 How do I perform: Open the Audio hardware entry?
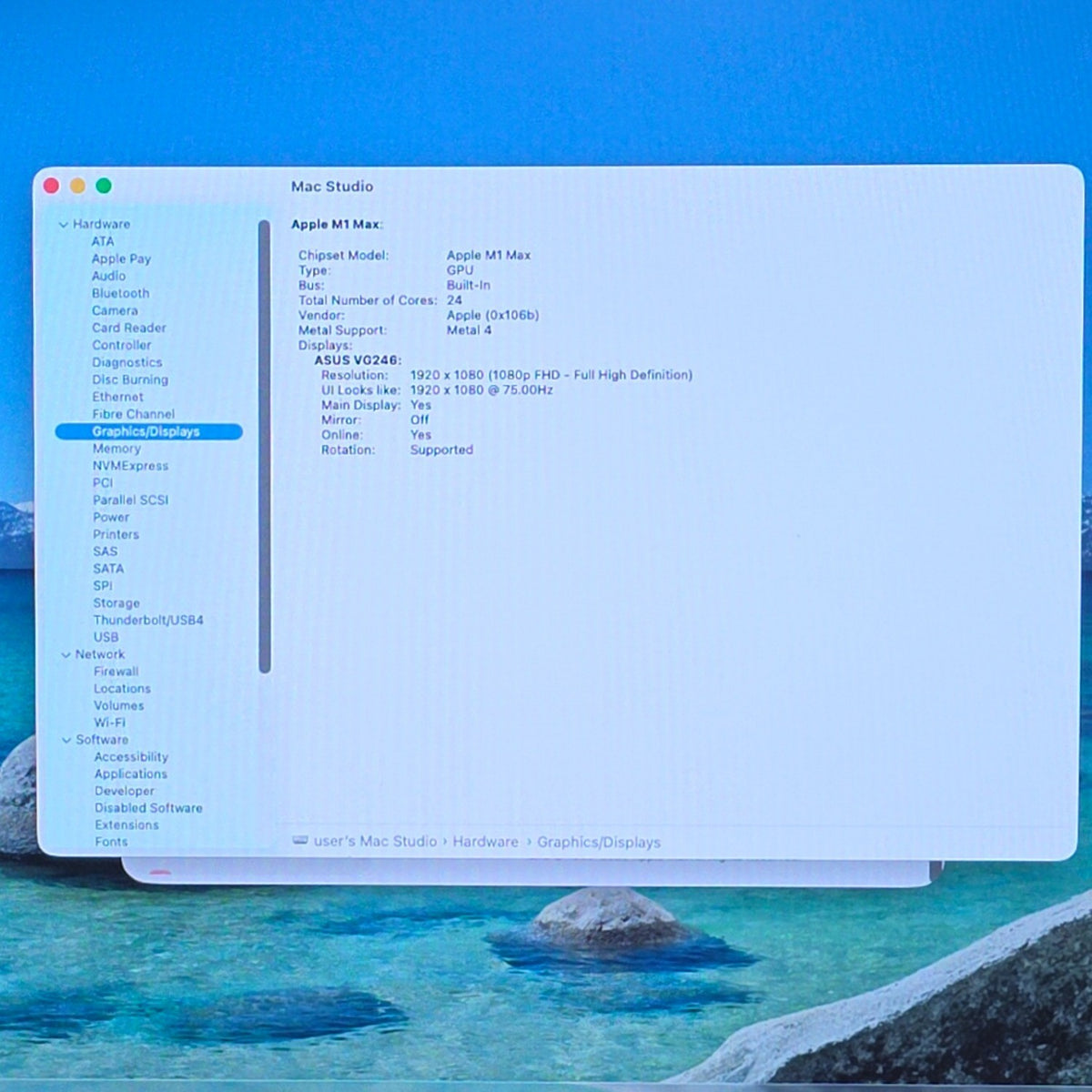(x=108, y=276)
